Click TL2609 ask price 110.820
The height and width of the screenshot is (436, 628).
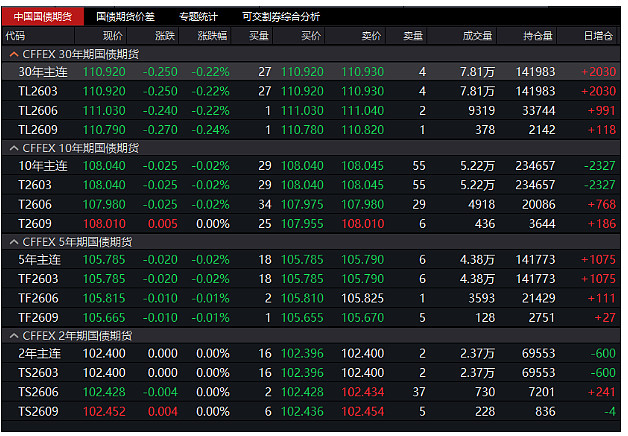pyautogui.click(x=362, y=130)
